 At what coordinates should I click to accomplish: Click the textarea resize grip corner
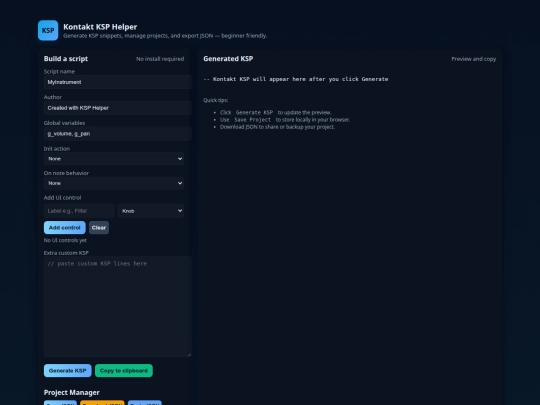[189, 354]
